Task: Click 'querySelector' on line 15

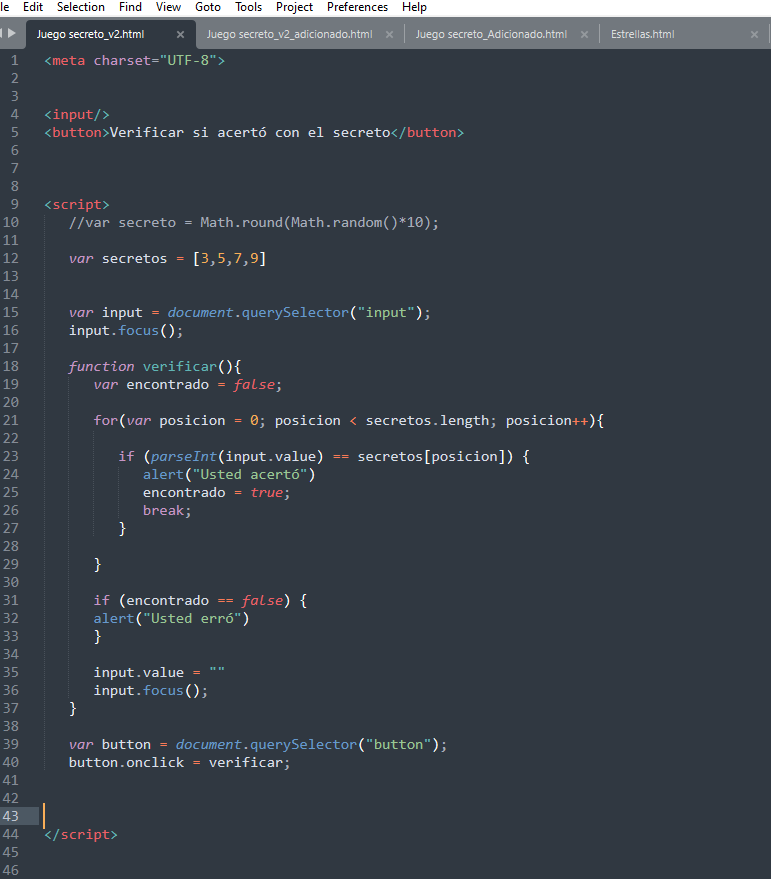Action: tap(295, 313)
